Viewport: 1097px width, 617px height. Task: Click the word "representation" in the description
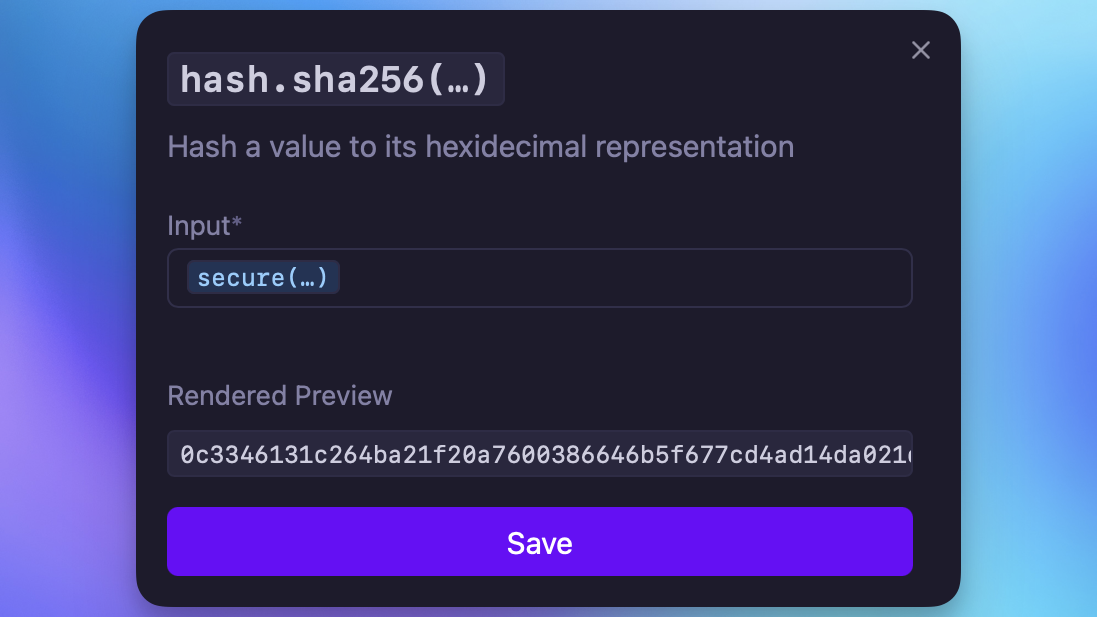[x=695, y=148]
